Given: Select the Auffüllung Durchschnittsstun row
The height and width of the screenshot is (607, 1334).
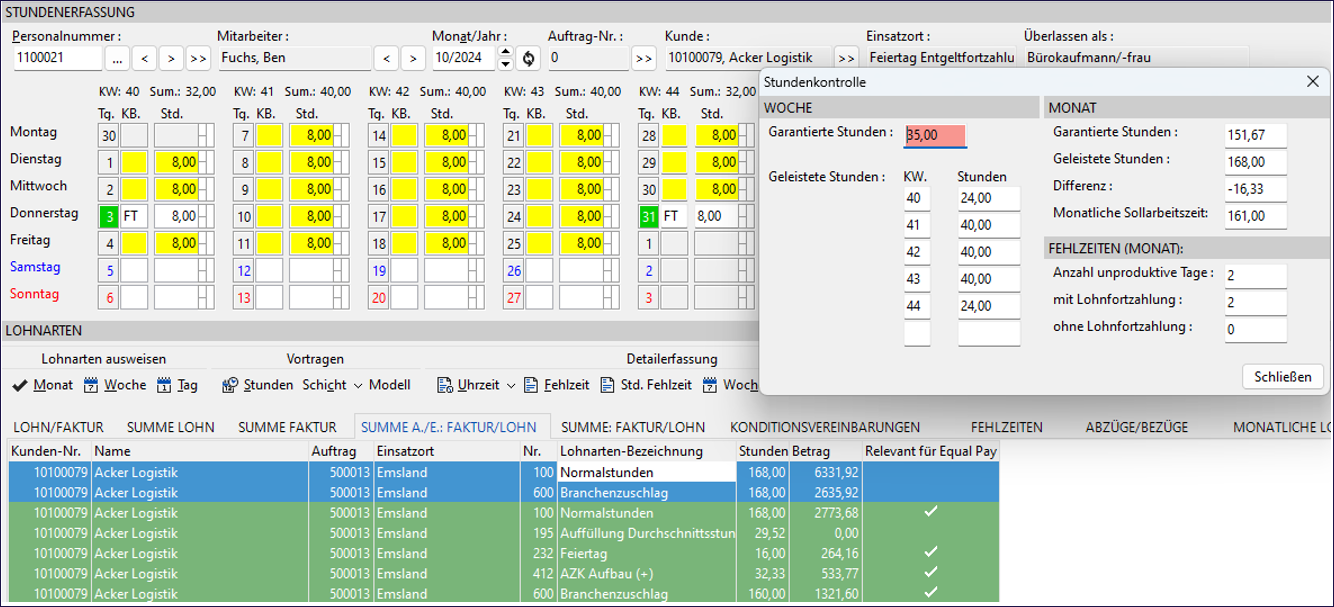Looking at the screenshot, I should (x=503, y=533).
